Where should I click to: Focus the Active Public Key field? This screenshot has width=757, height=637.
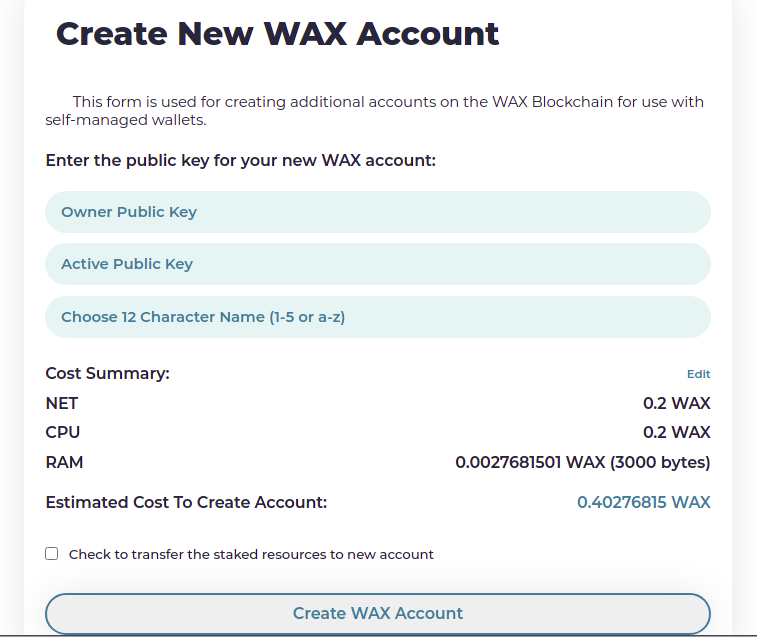[378, 264]
